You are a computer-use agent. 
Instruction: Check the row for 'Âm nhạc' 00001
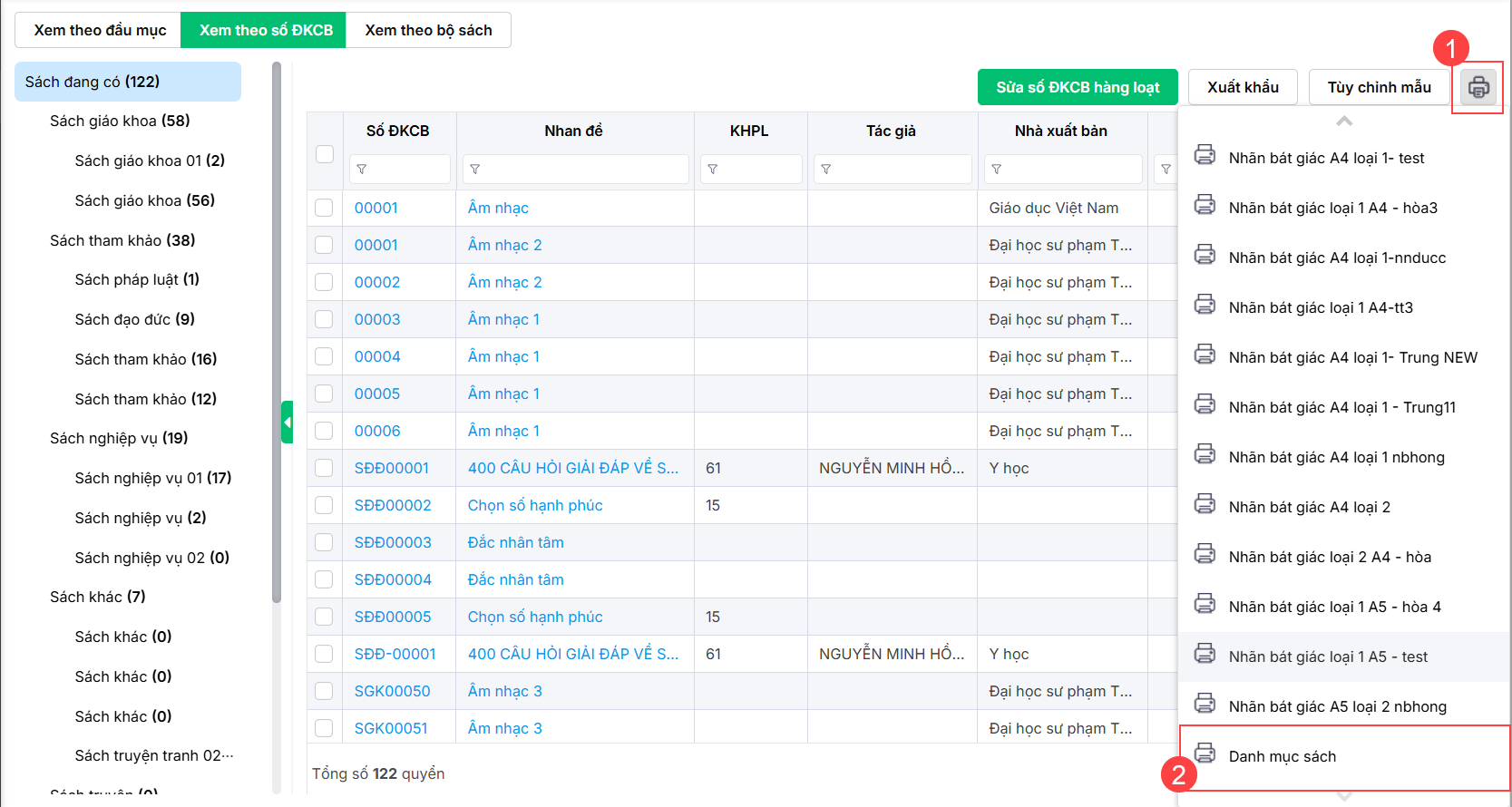click(324, 208)
